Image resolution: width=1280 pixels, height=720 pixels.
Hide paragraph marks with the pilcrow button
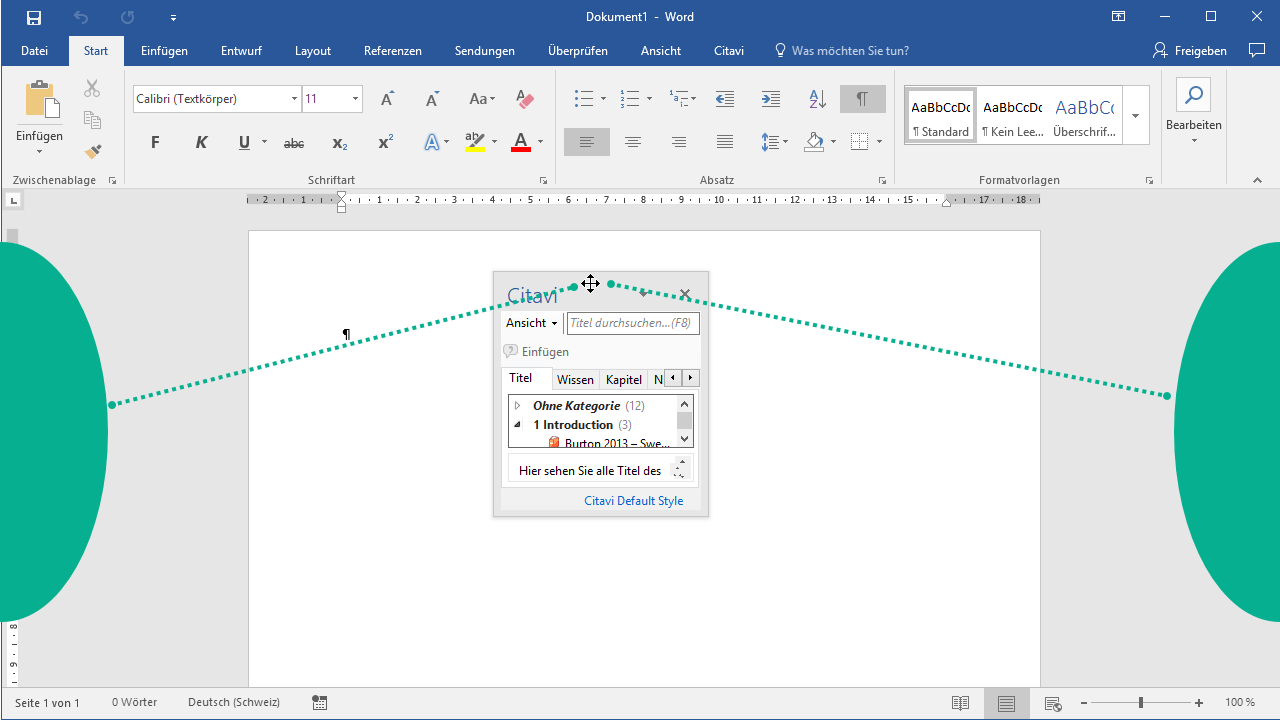tap(862, 99)
